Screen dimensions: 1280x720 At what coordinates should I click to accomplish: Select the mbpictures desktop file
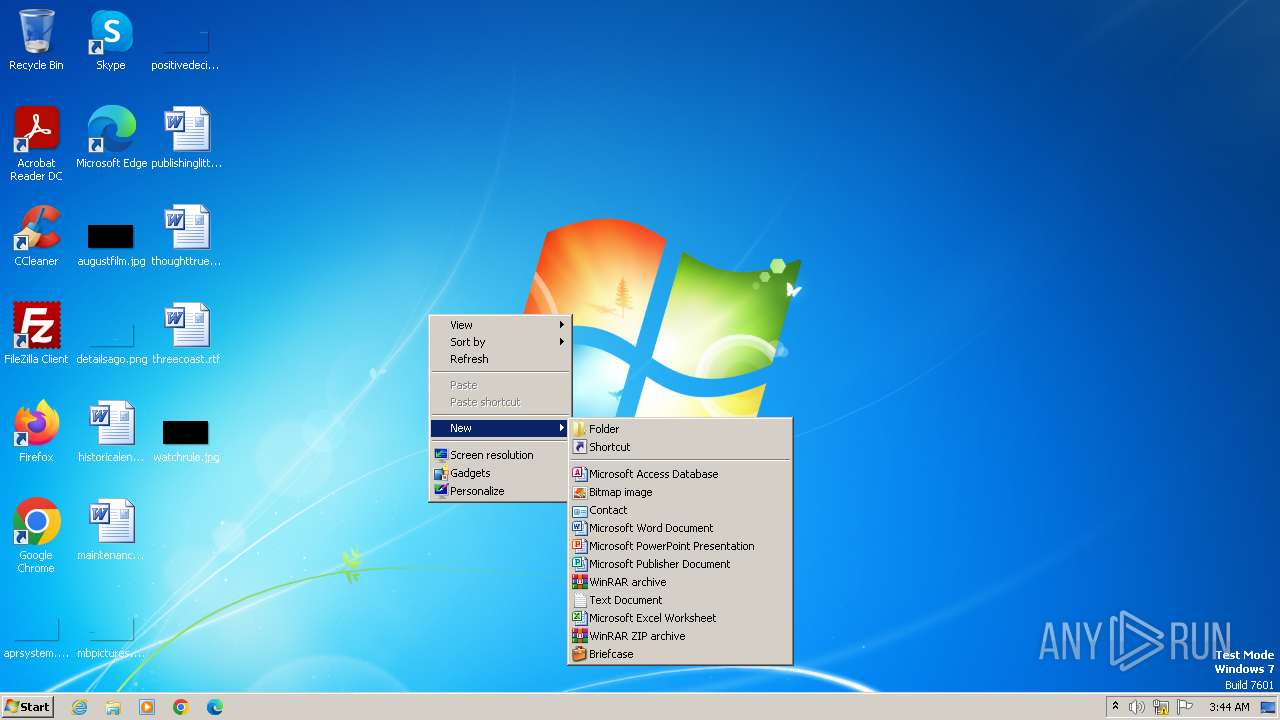[x=111, y=637]
